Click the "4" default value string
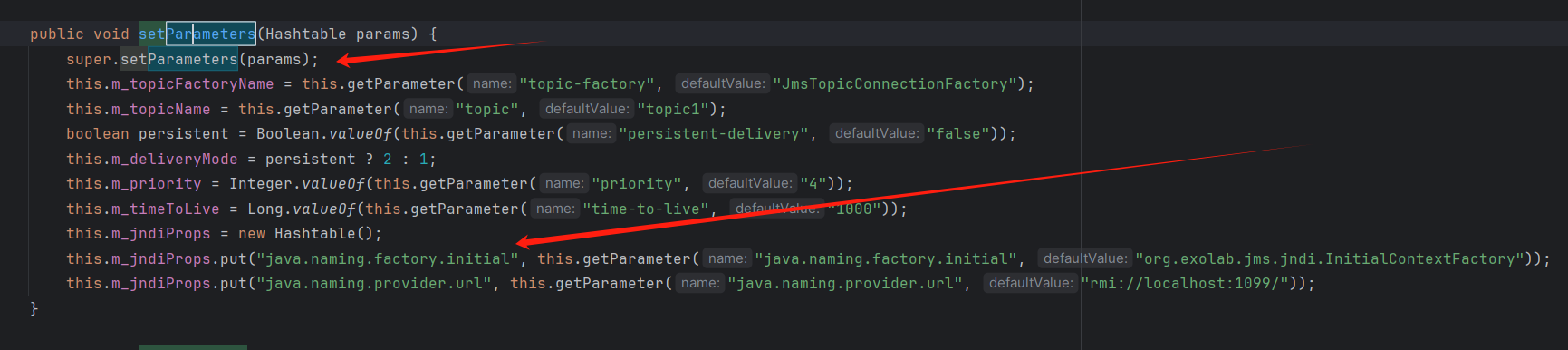Image resolution: width=1568 pixels, height=350 pixels. (813, 183)
